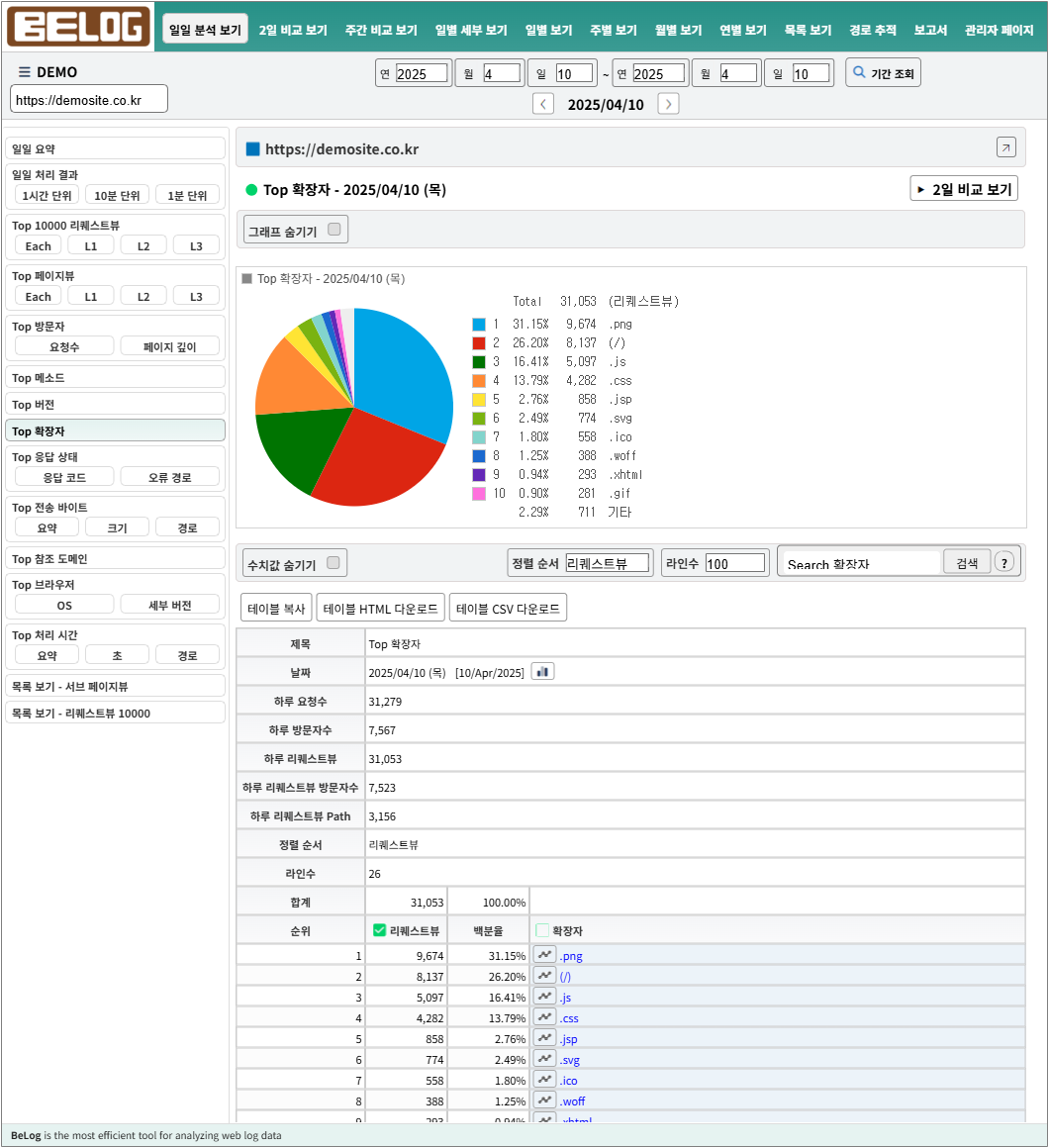Click L2 under Top 10000 리퀘스트뷰

point(143,245)
